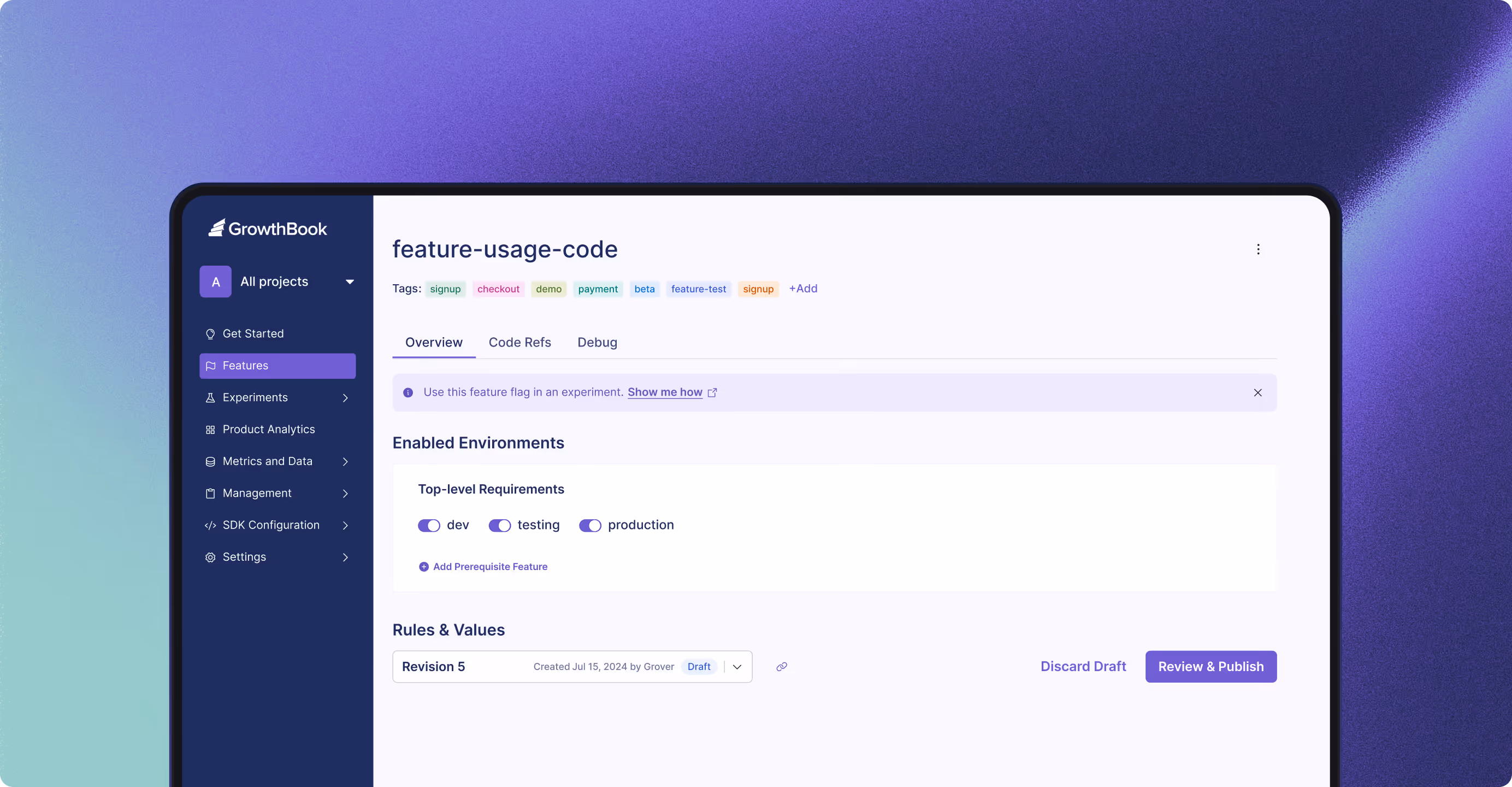Click the Experiments flask icon
The width and height of the screenshot is (1512, 787).
tap(210, 398)
